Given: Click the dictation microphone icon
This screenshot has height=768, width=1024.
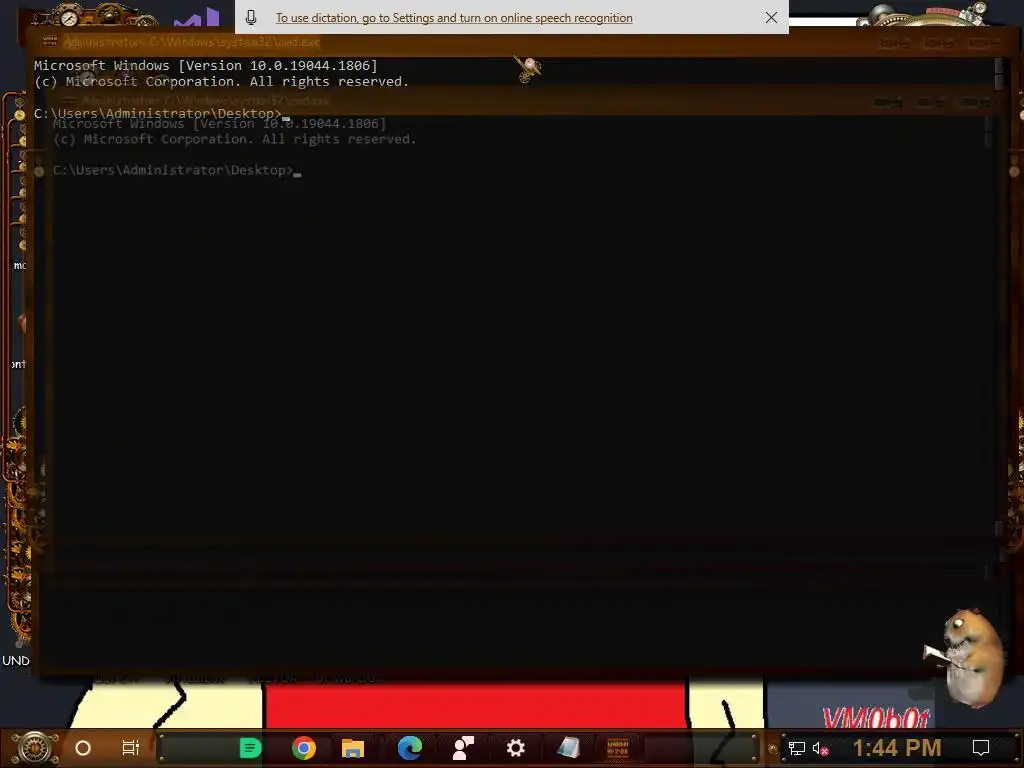Looking at the screenshot, I should (251, 18).
